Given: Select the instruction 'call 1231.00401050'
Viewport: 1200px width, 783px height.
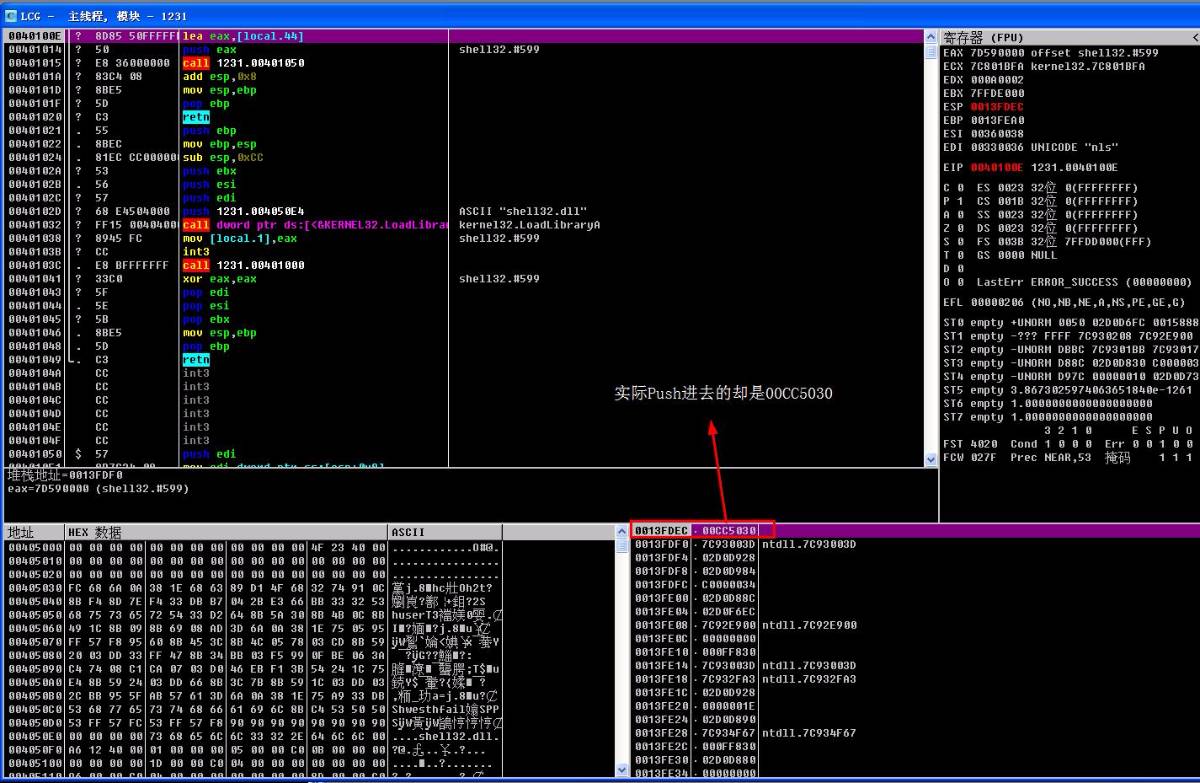Looking at the screenshot, I should 243,63.
